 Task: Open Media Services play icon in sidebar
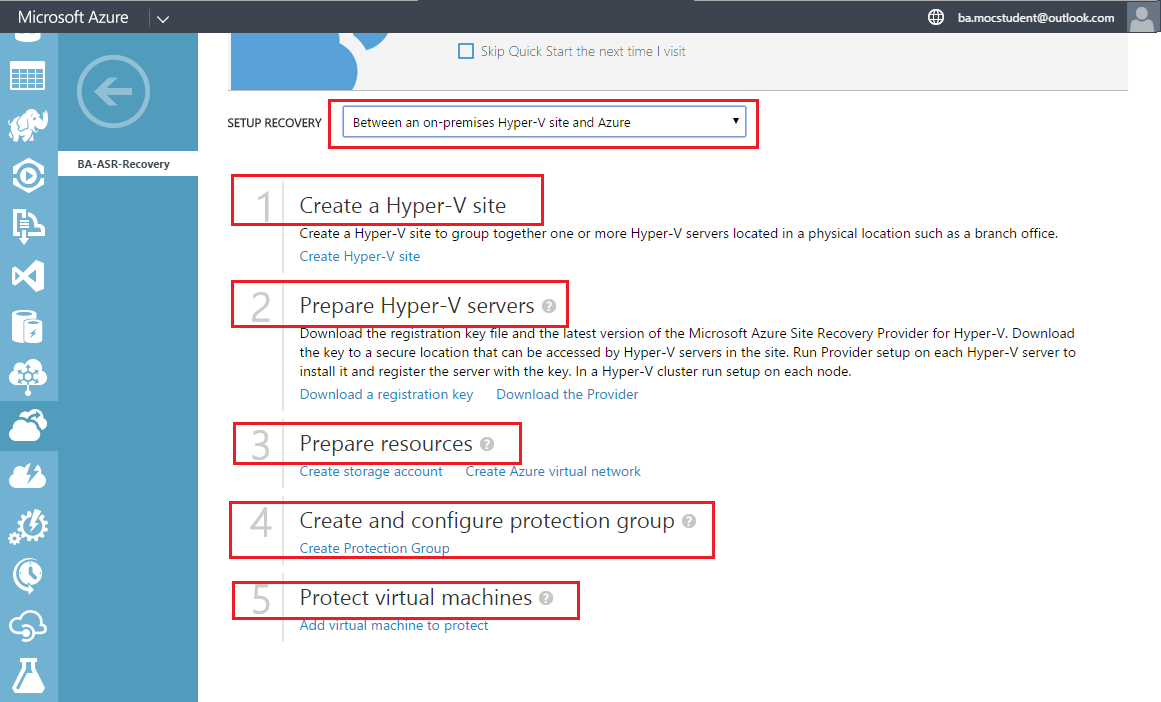pos(28,176)
